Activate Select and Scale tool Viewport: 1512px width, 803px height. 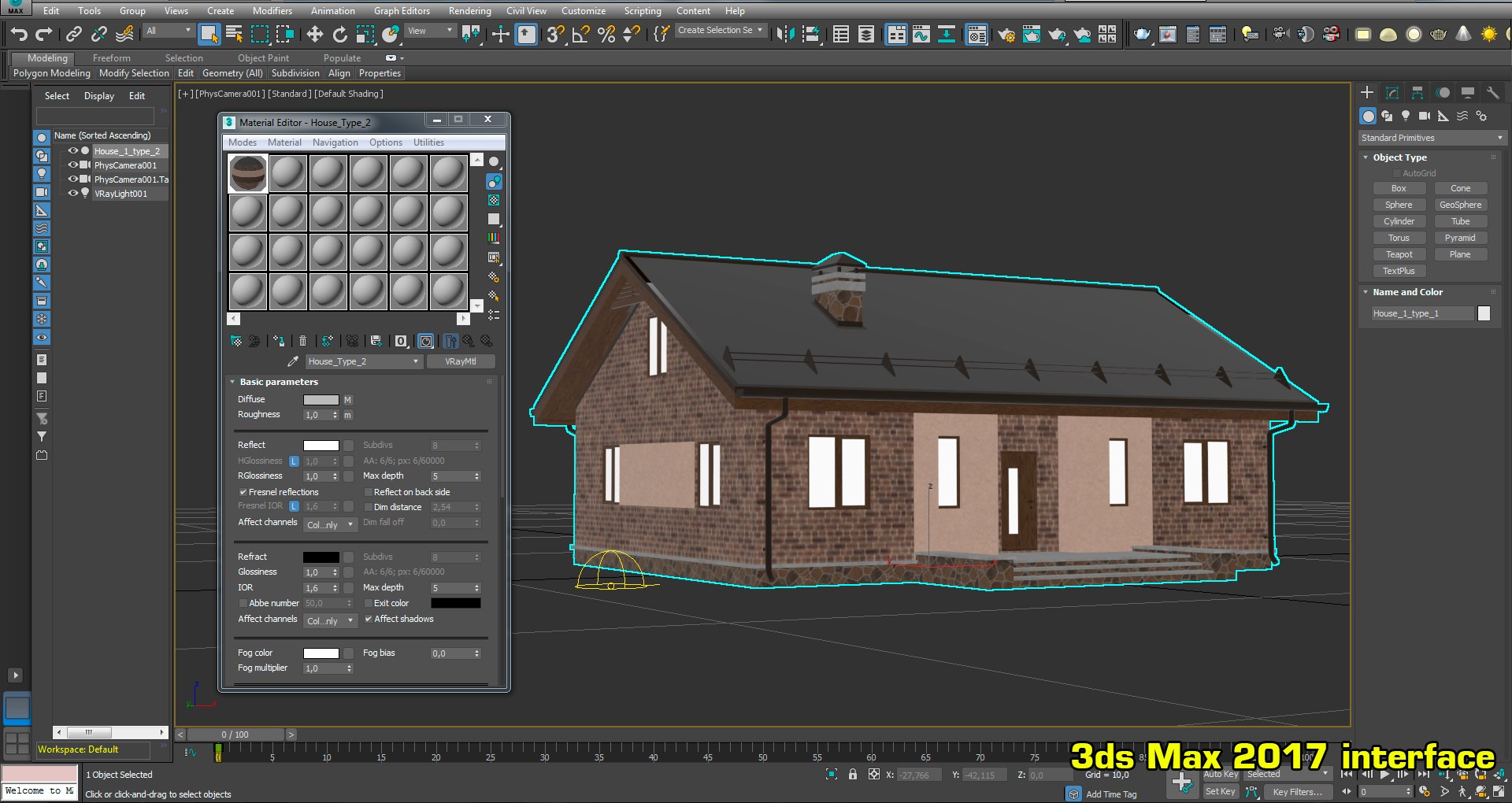365,34
